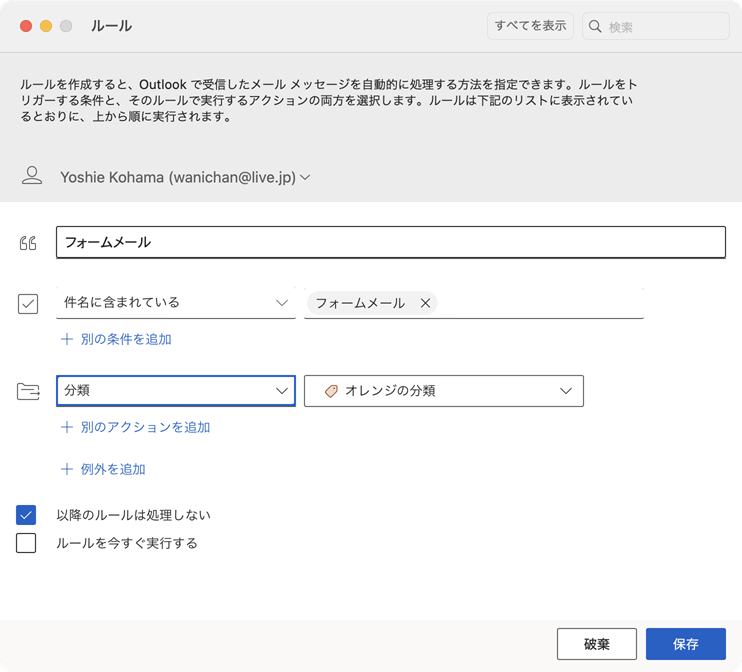The height and width of the screenshot is (672, 742).
Task: Open the 分類 action dropdown
Action: pyautogui.click(x=175, y=391)
